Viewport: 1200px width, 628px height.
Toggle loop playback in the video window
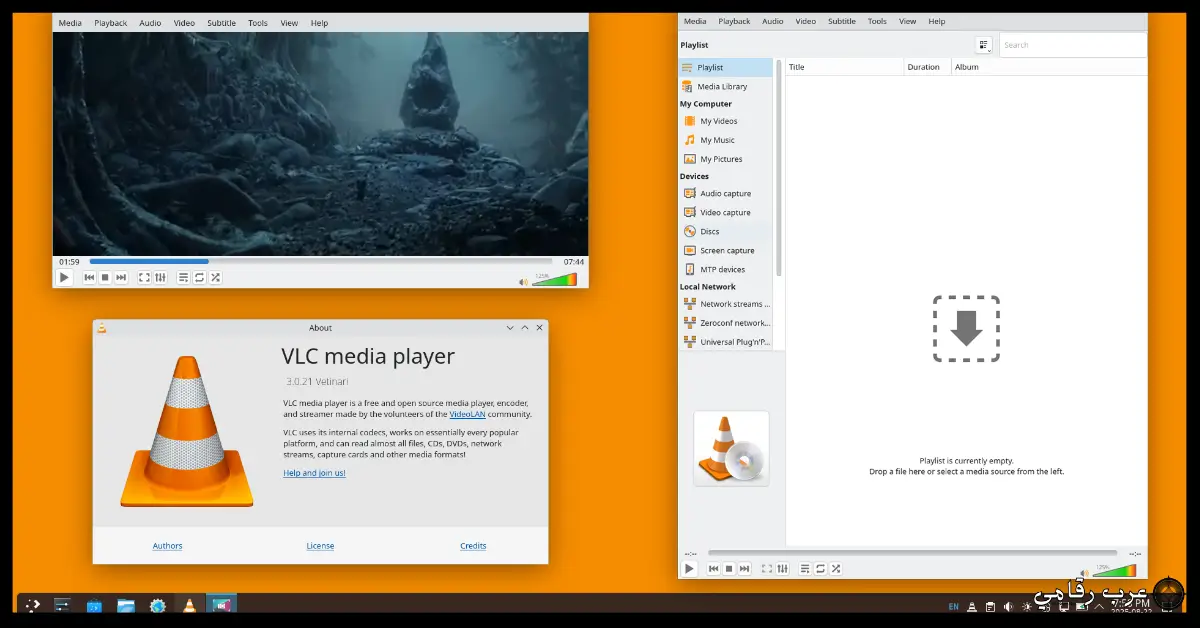click(x=199, y=277)
